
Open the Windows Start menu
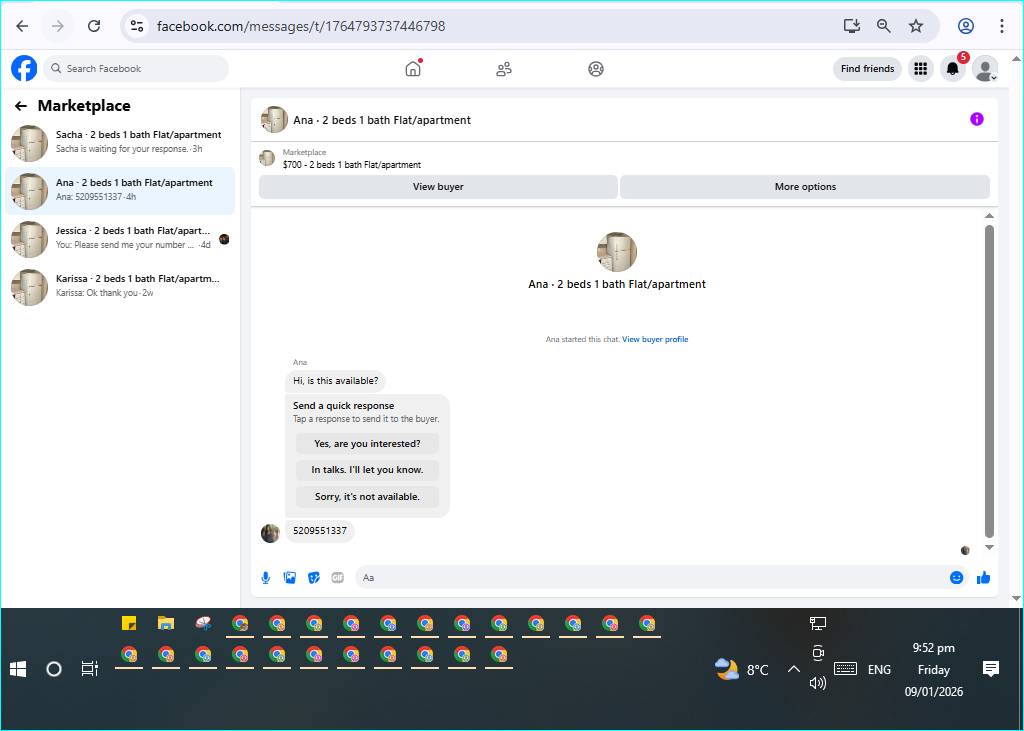18,669
